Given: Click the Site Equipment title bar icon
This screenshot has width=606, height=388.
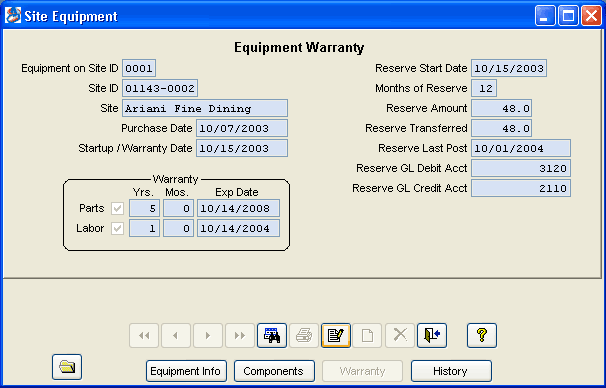Looking at the screenshot, I should pyautogui.click(x=13, y=16).
